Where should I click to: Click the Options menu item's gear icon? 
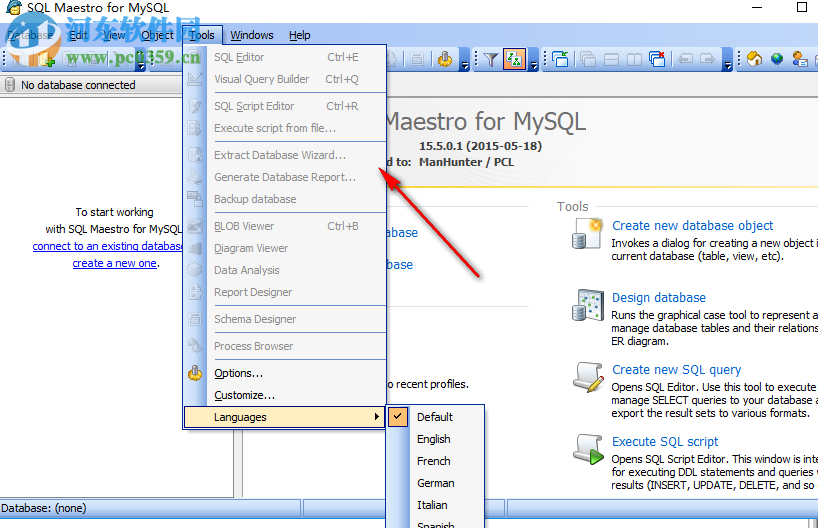(x=195, y=373)
